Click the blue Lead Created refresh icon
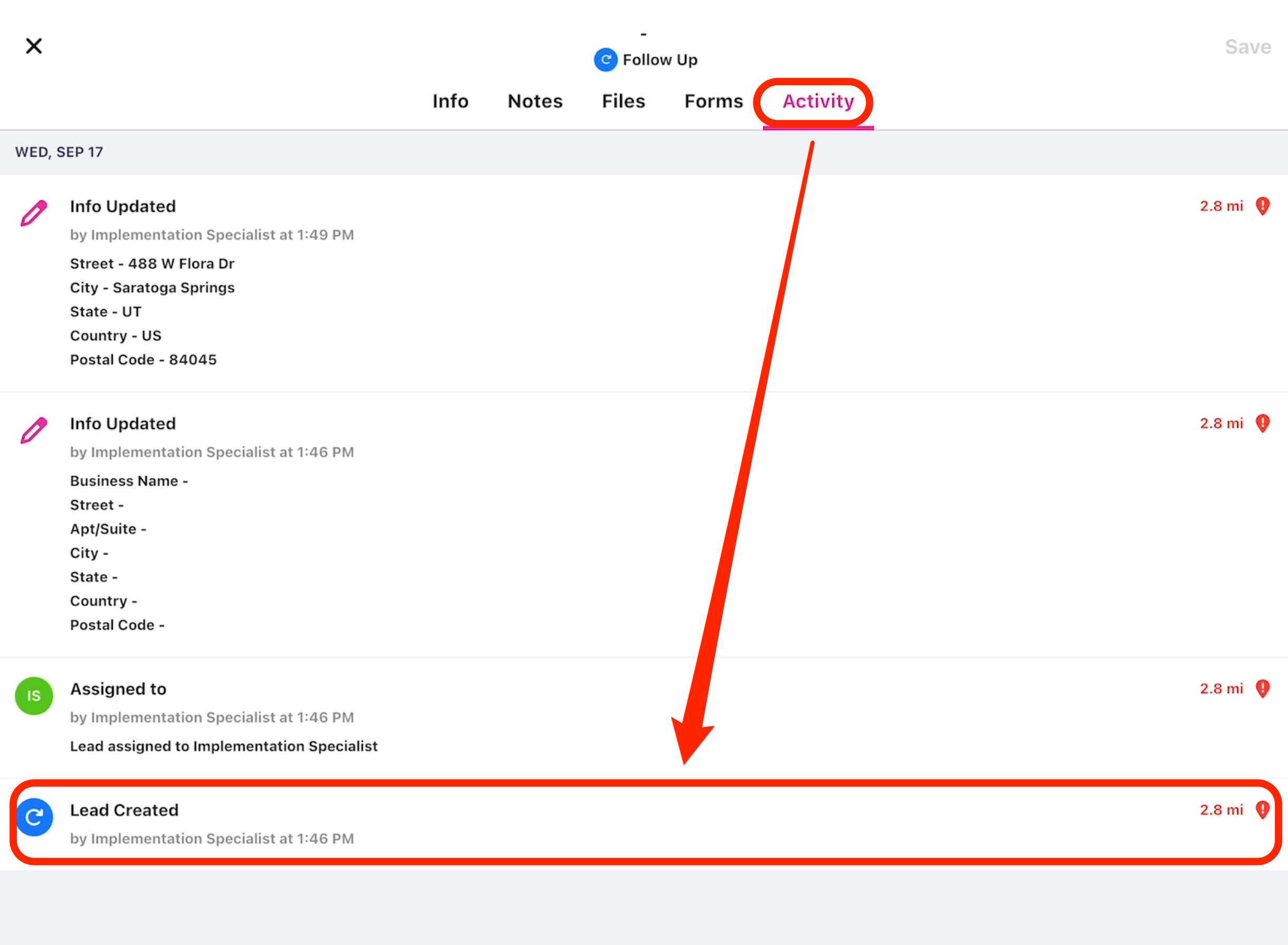 coord(34,817)
